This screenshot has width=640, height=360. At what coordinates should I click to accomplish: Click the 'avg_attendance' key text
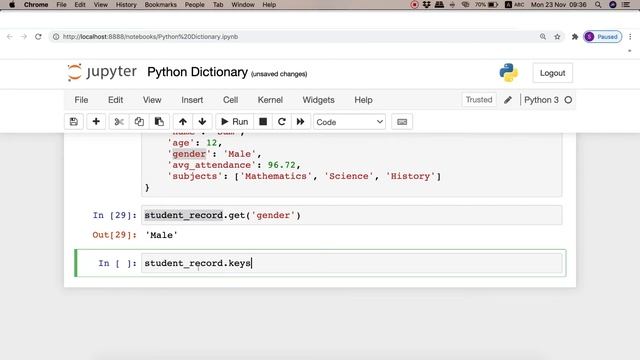pos(211,165)
